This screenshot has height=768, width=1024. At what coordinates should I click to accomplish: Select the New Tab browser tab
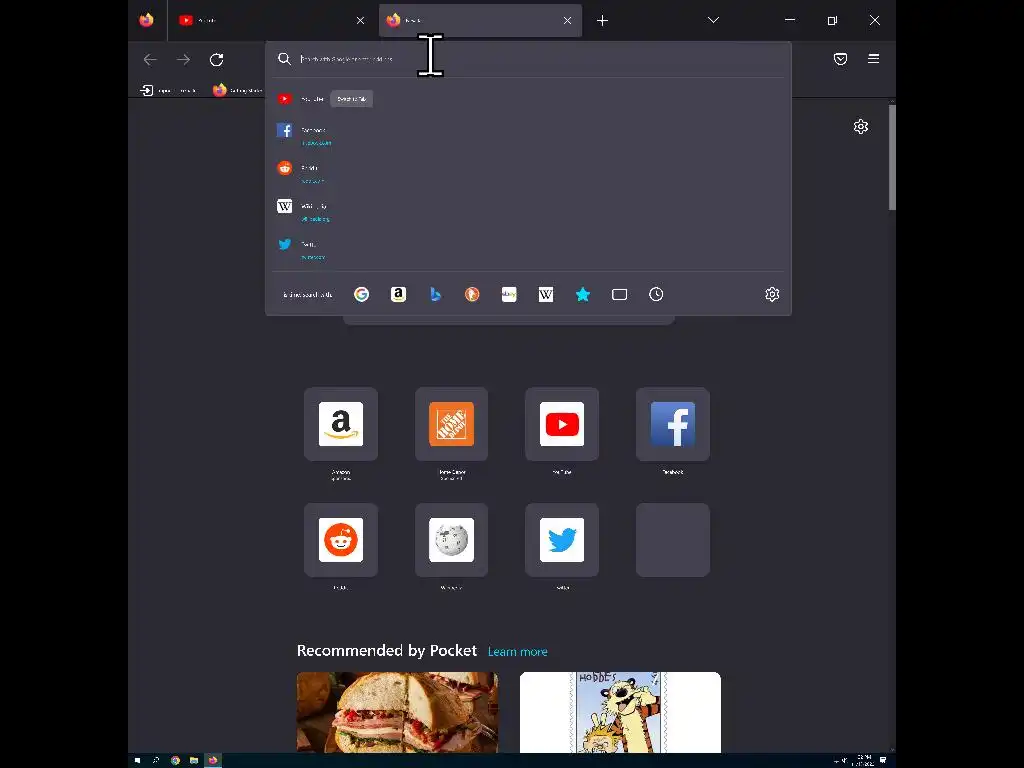(x=480, y=20)
